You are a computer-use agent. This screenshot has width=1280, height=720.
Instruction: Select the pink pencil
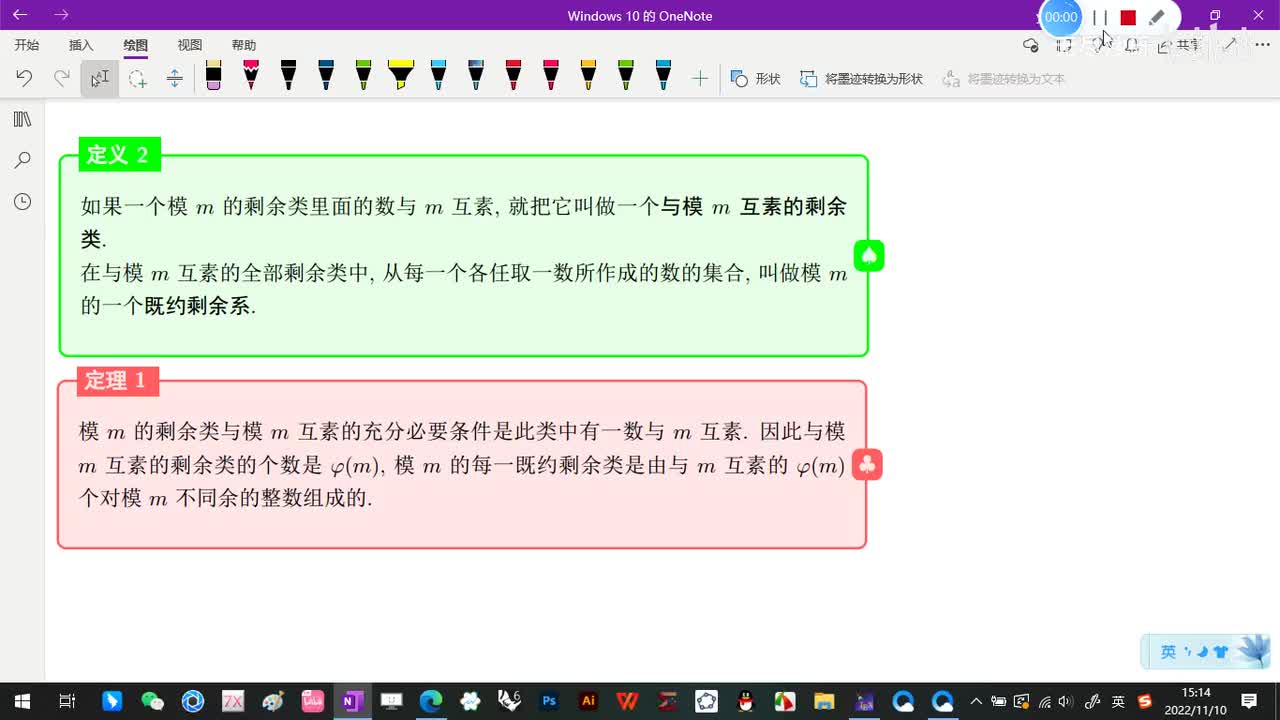coord(251,75)
